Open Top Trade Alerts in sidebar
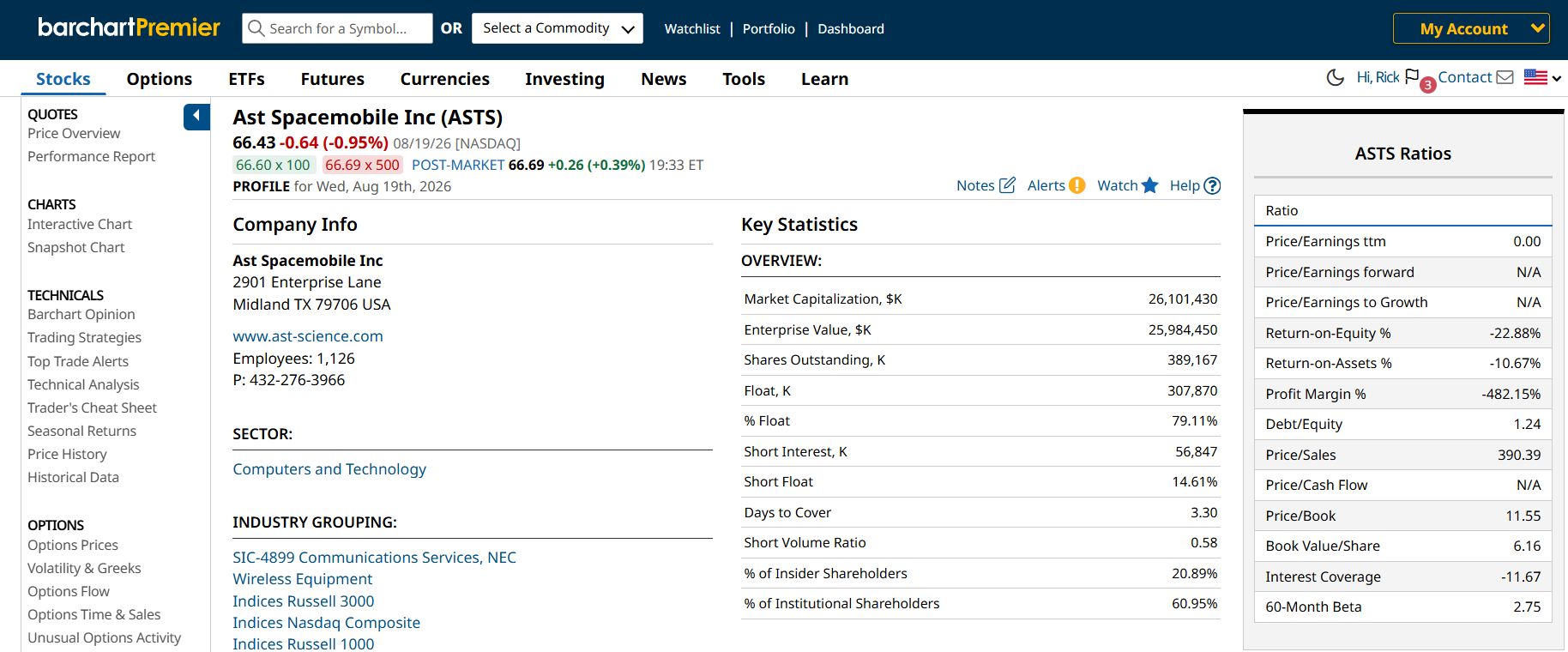The image size is (1568, 652). [x=78, y=361]
